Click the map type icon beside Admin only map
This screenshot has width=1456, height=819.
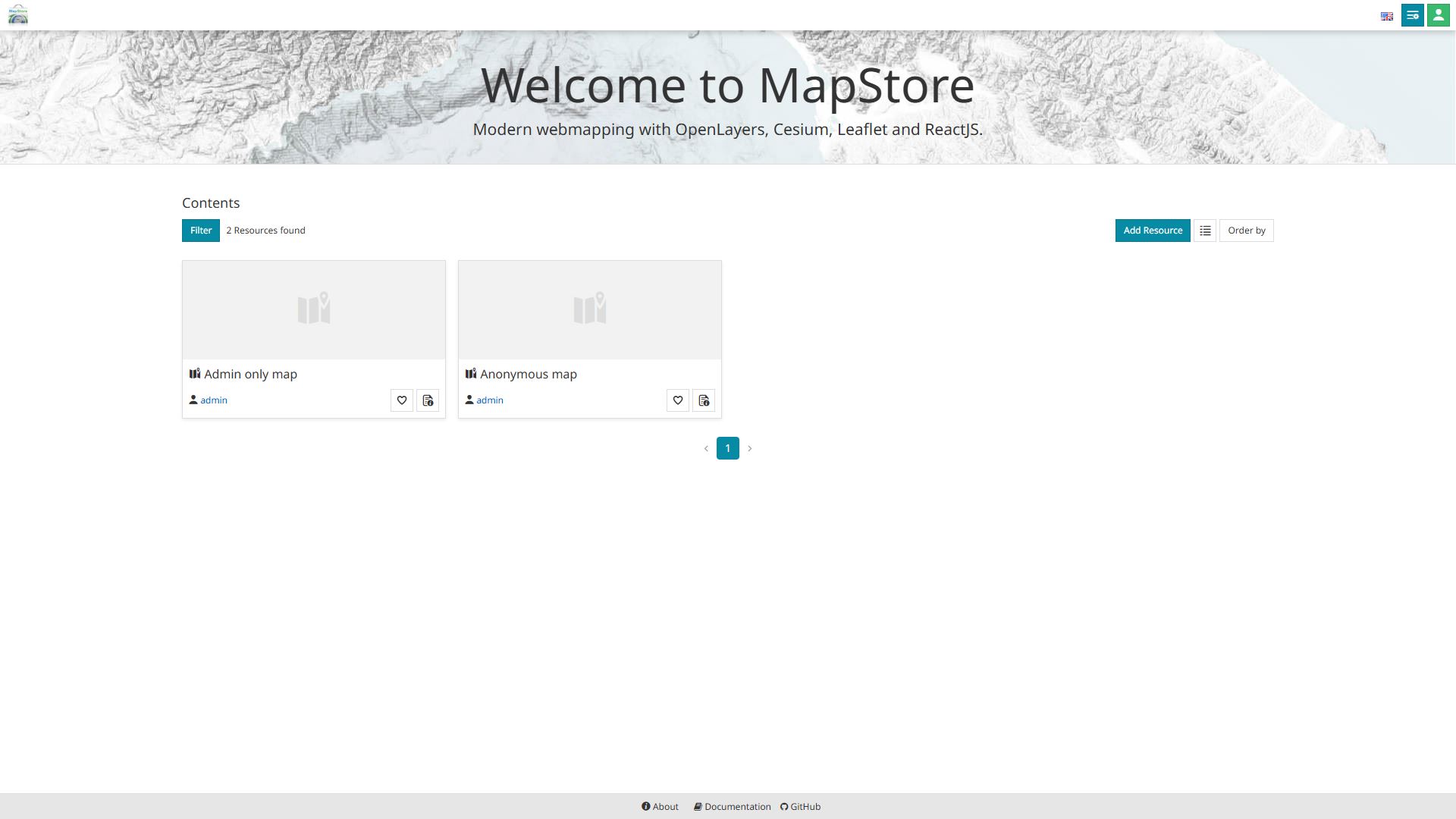tap(195, 373)
